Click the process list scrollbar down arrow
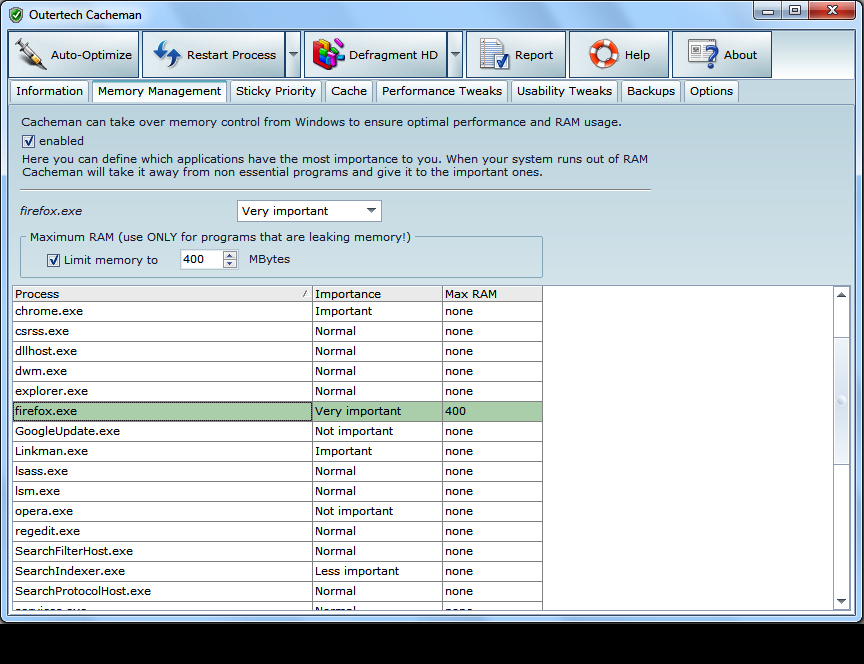 [841, 601]
